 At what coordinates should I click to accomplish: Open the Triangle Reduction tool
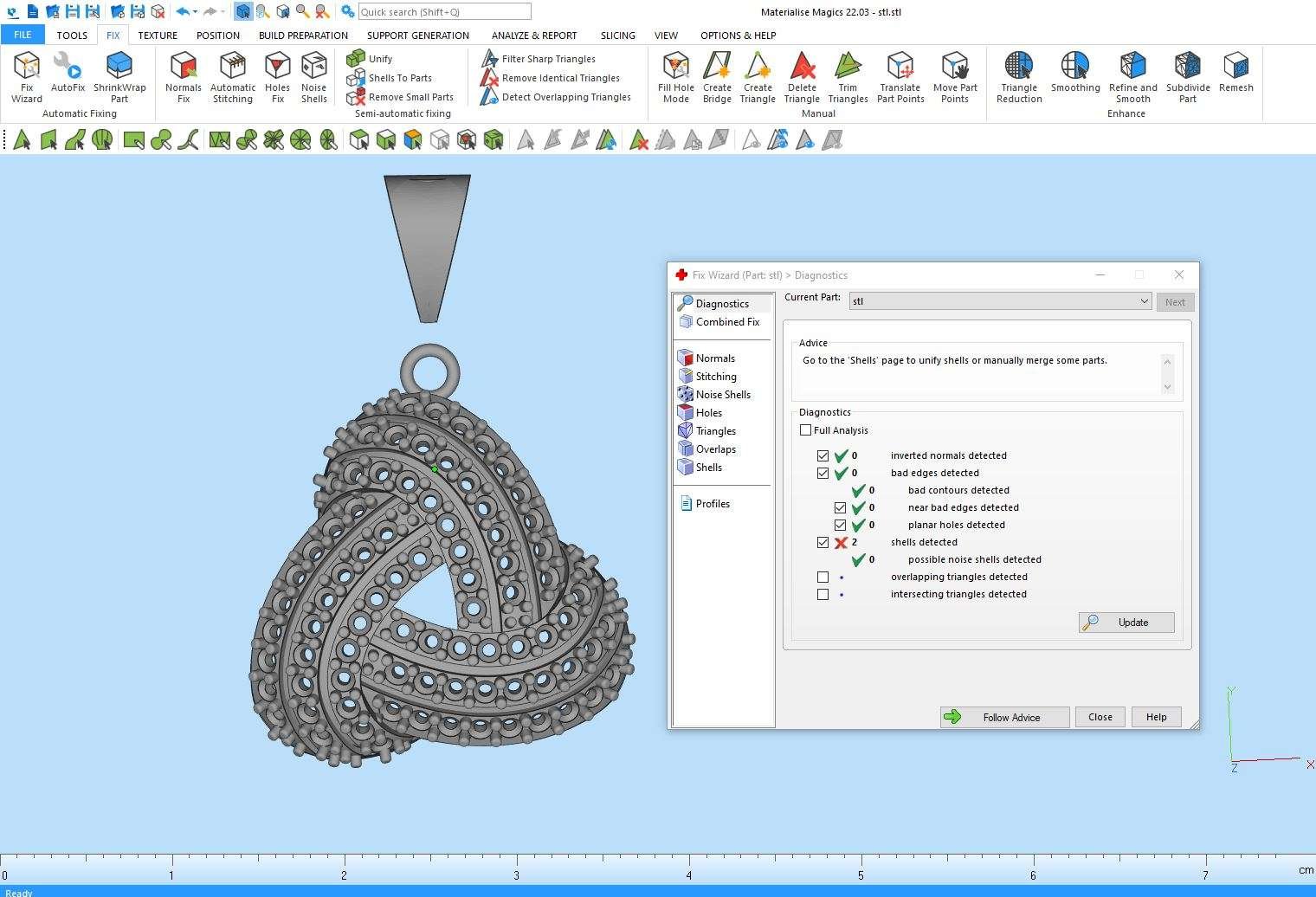[1019, 76]
